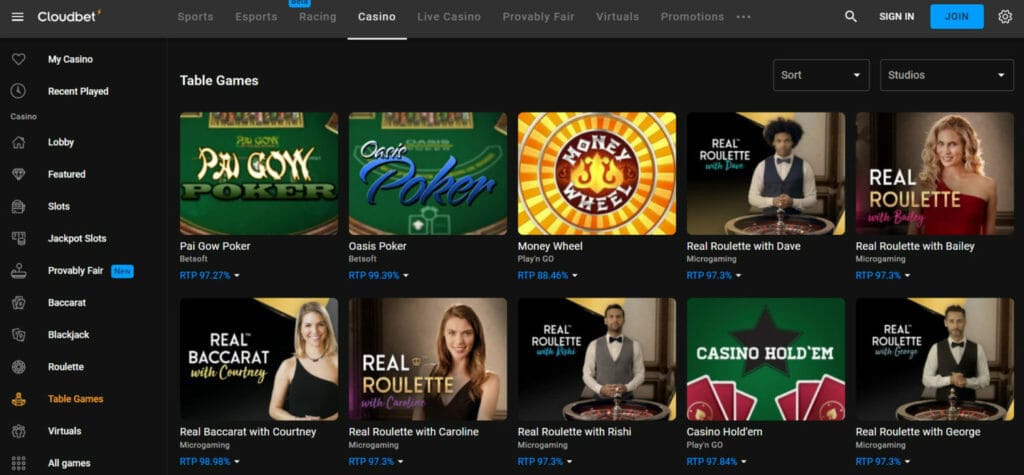
Task: Click the All games grid icon
Action: [18, 463]
